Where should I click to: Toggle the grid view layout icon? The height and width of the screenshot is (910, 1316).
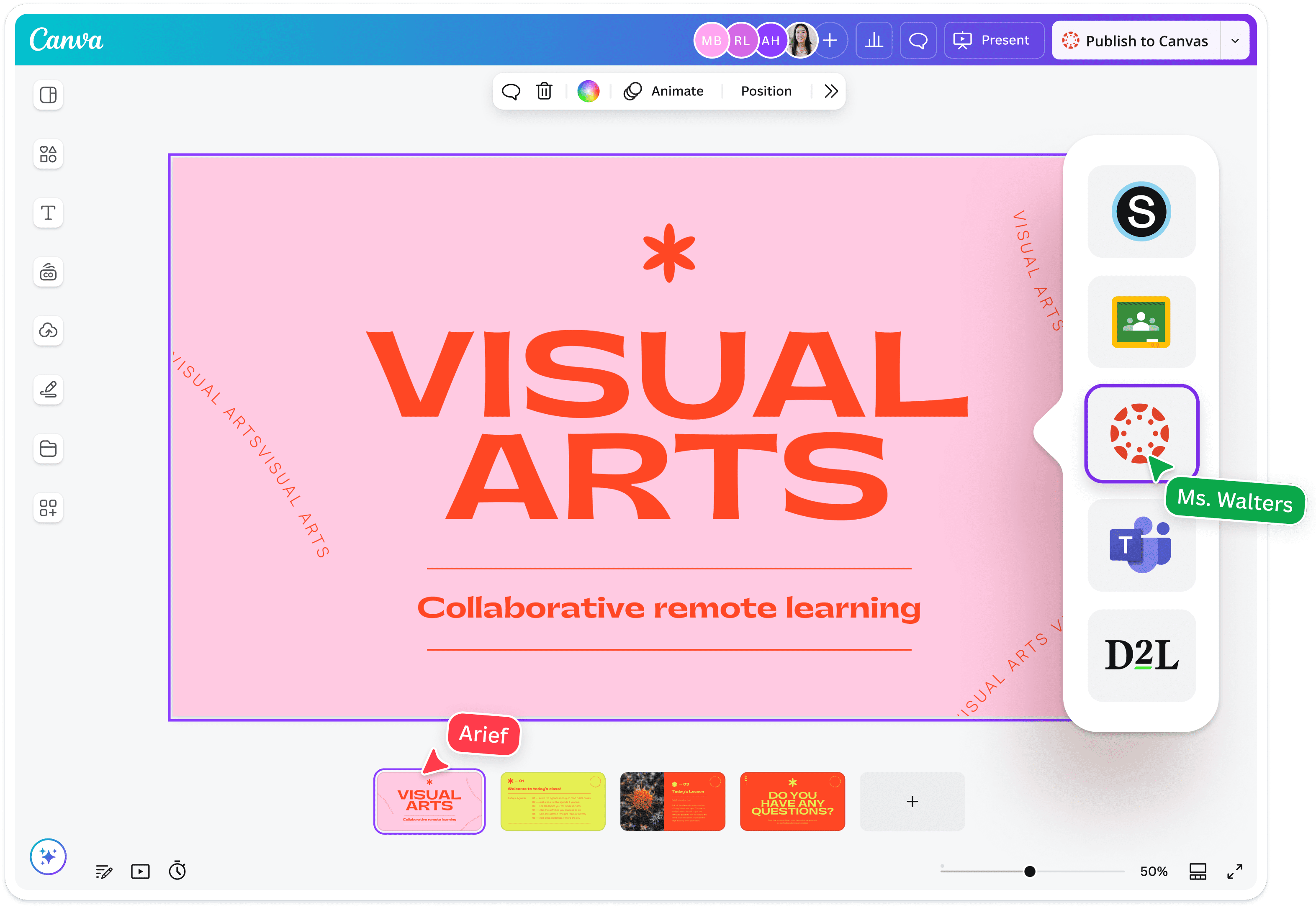pyautogui.click(x=1198, y=871)
